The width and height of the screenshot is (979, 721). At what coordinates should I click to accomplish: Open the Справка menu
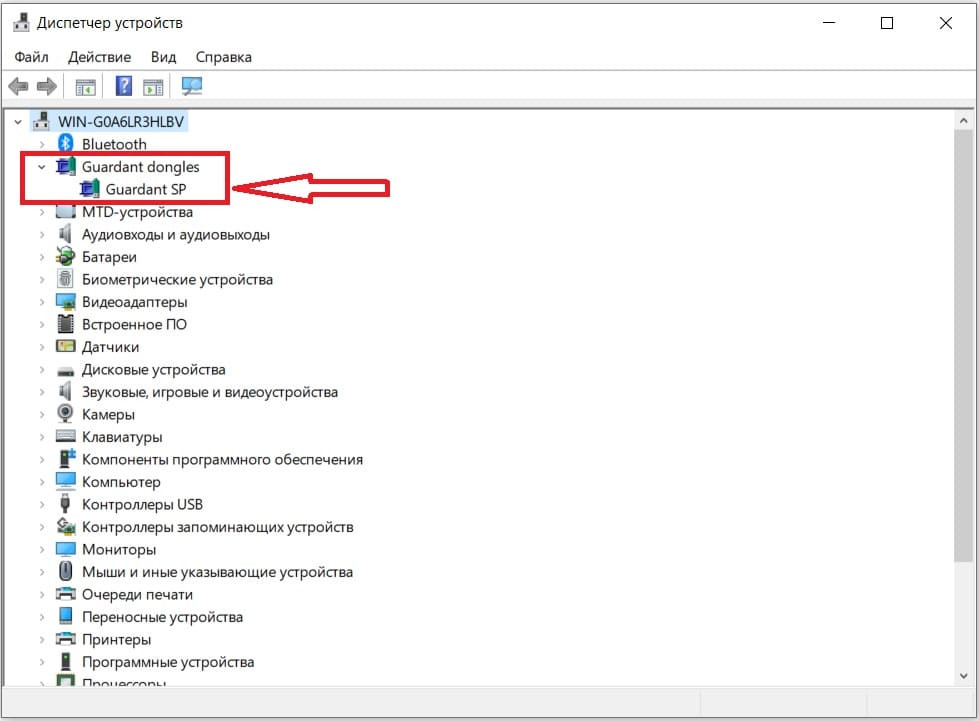coord(223,57)
